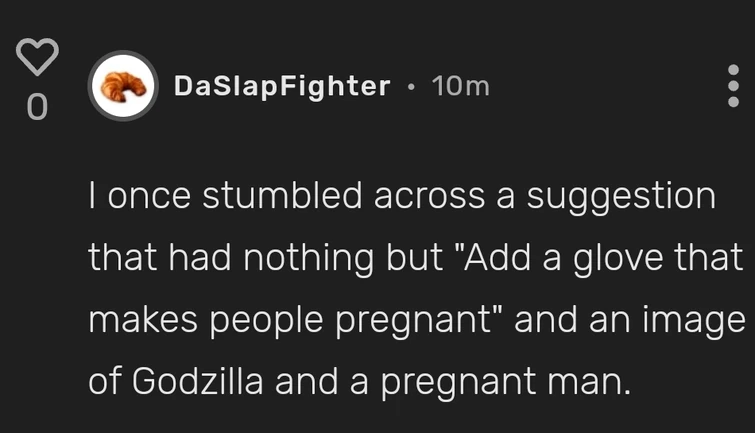
Task: Like the comment with the heart icon
Action: 36,59
